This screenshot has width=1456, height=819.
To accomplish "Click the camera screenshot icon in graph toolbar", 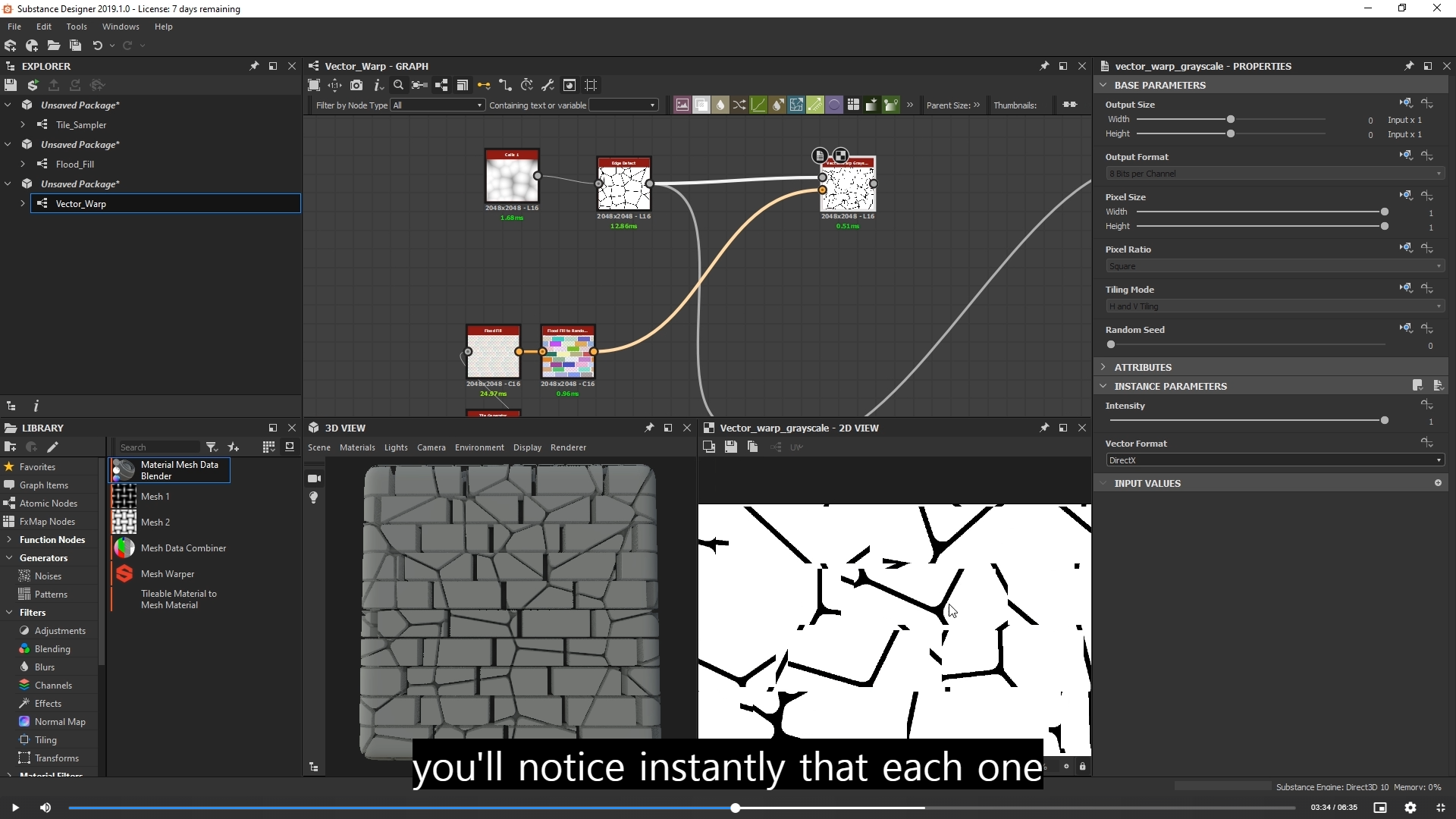I will (356, 85).
